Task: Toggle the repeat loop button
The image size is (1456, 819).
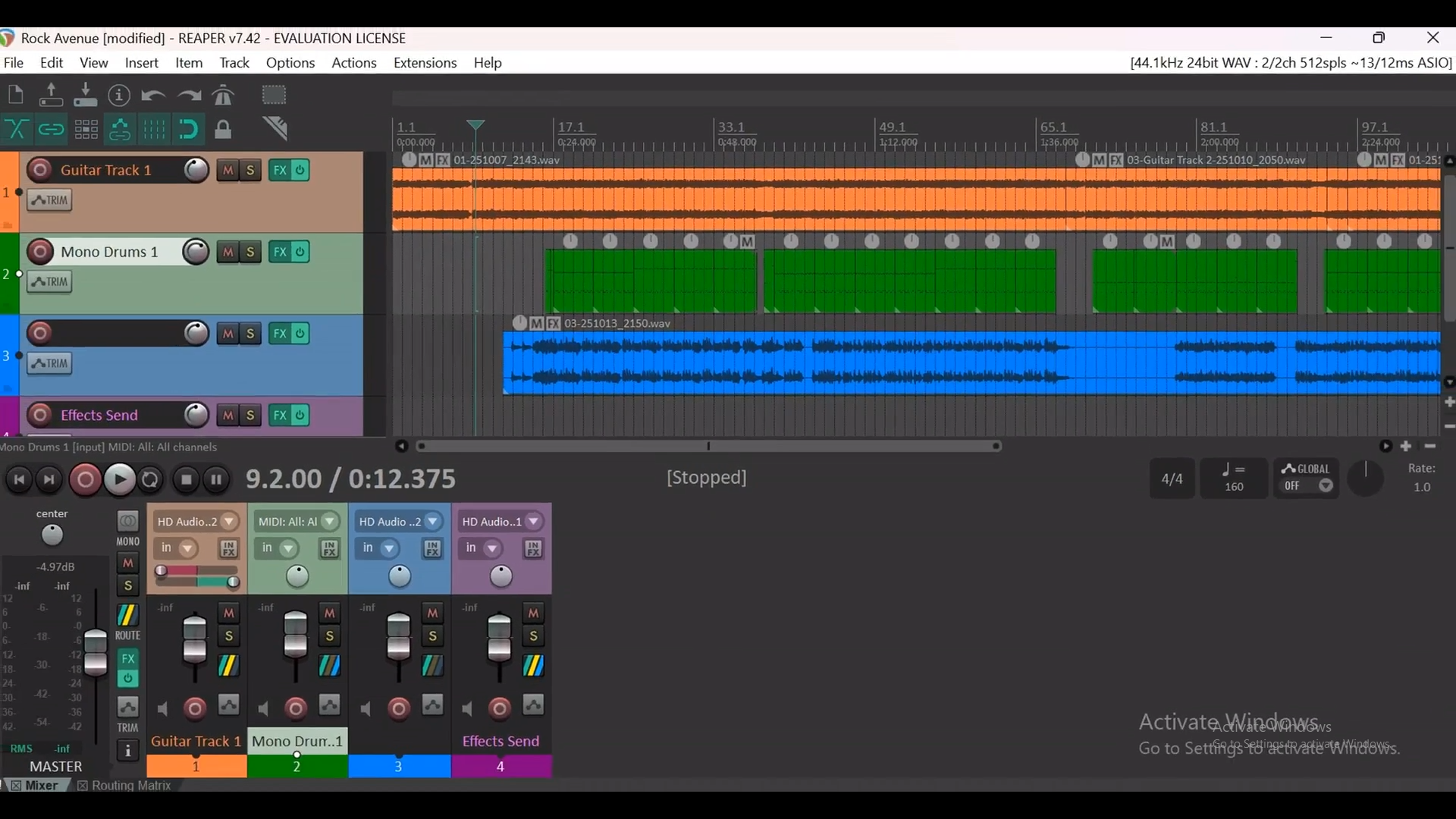Action: [x=151, y=479]
